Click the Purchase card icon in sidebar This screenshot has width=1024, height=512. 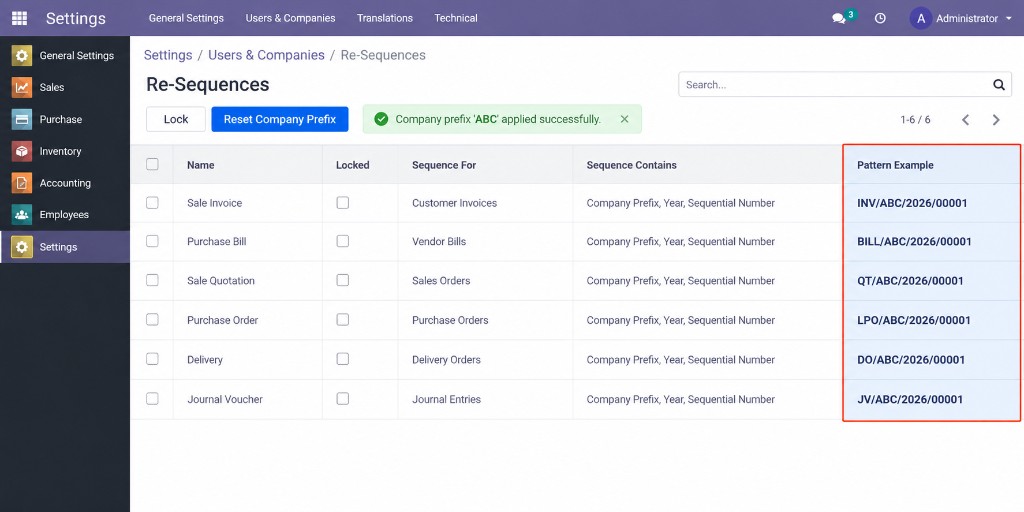22,119
